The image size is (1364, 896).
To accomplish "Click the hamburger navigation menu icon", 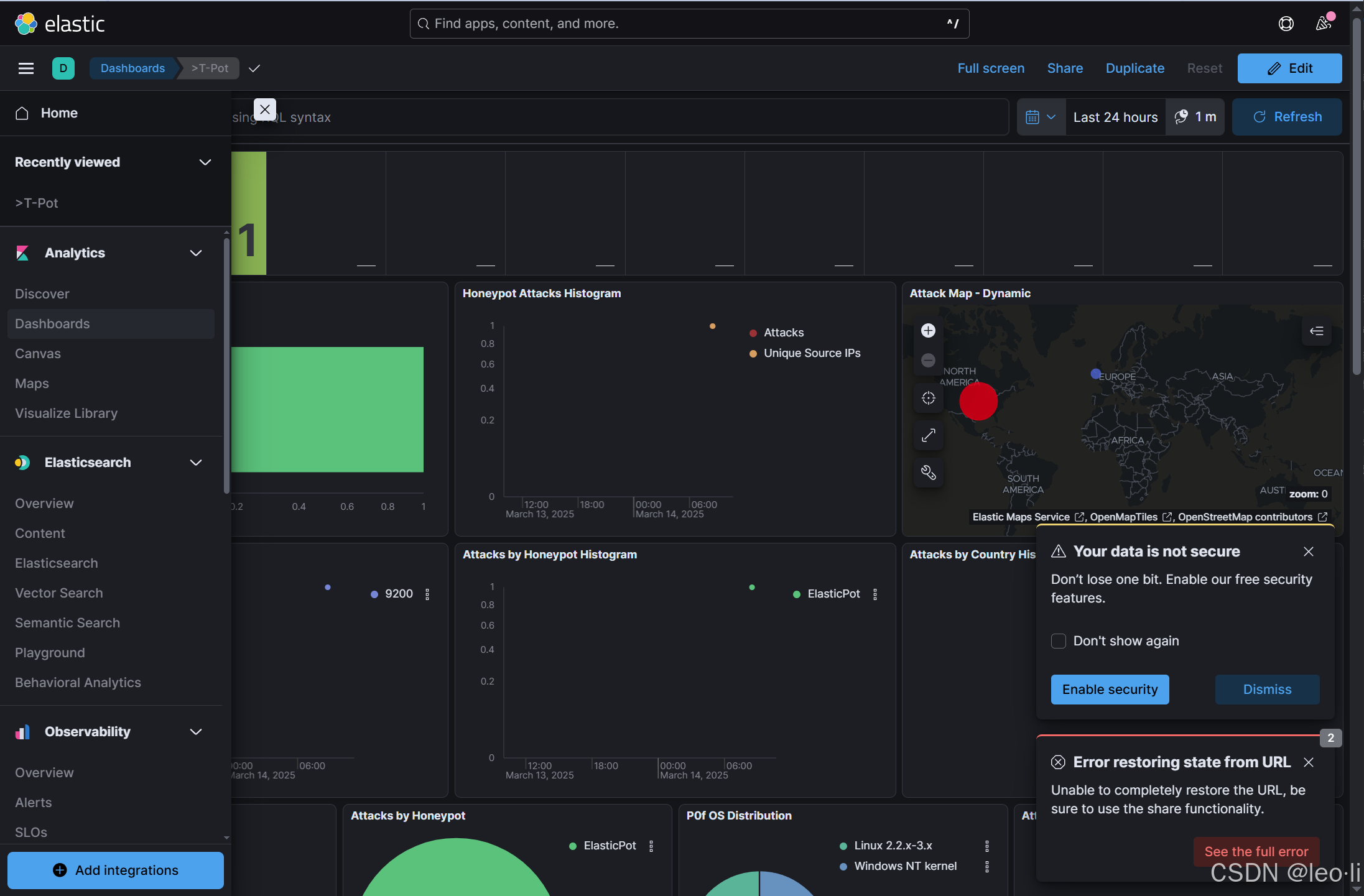I will pyautogui.click(x=26, y=68).
